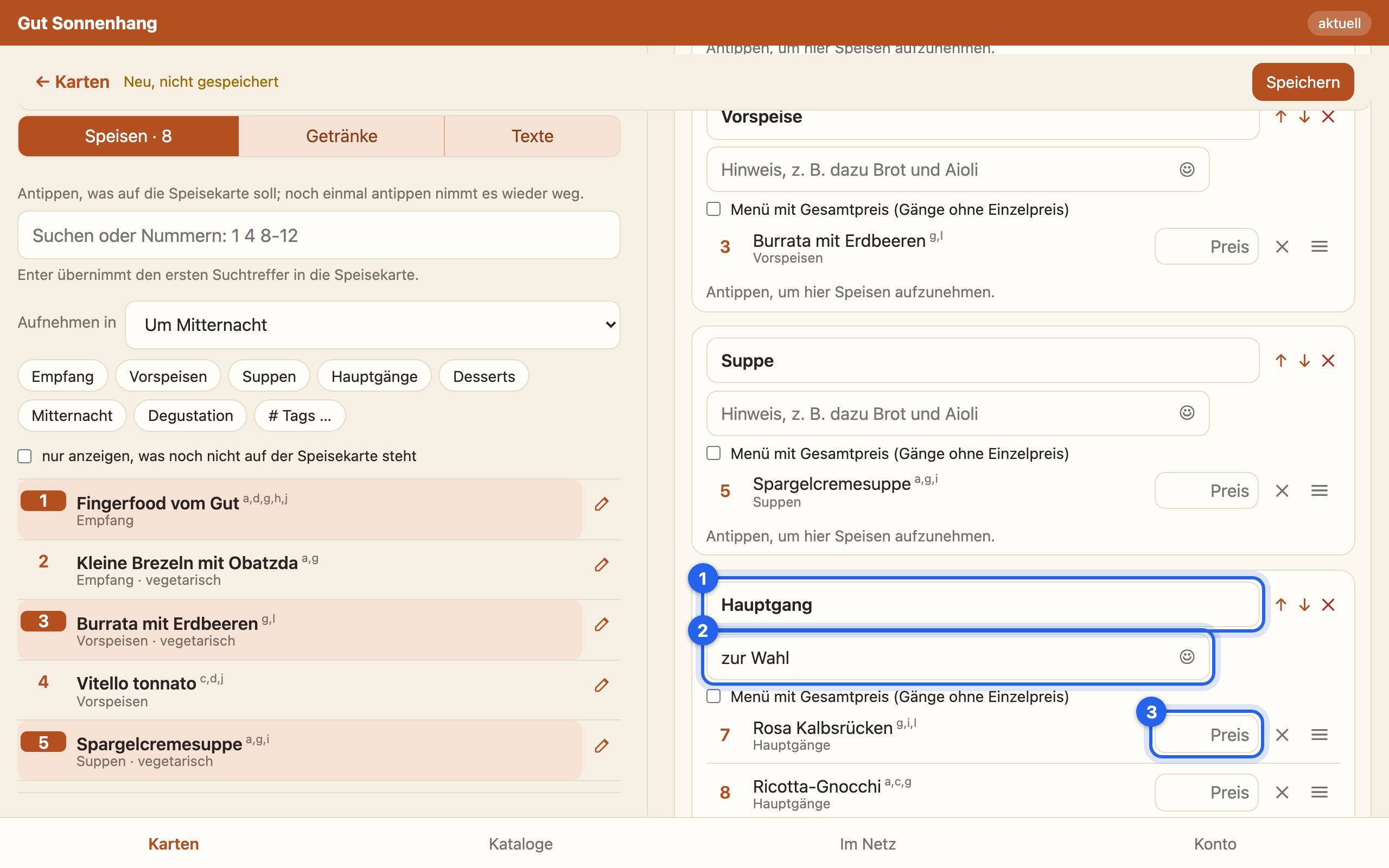Switch to the Texte tab
This screenshot has height=868, width=1389.
(x=532, y=136)
